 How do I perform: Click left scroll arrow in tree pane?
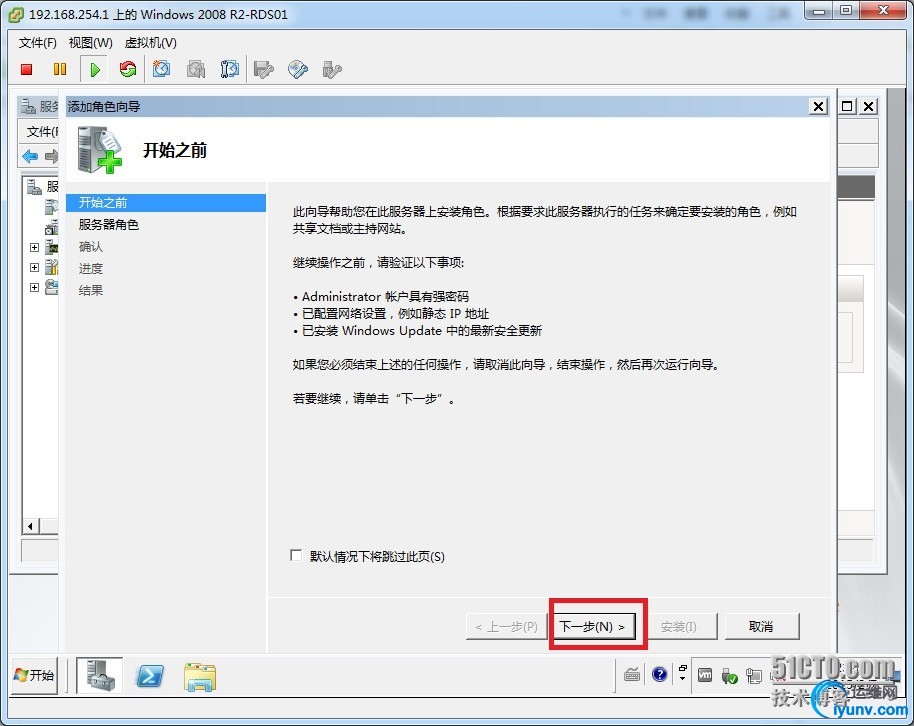pos(30,527)
